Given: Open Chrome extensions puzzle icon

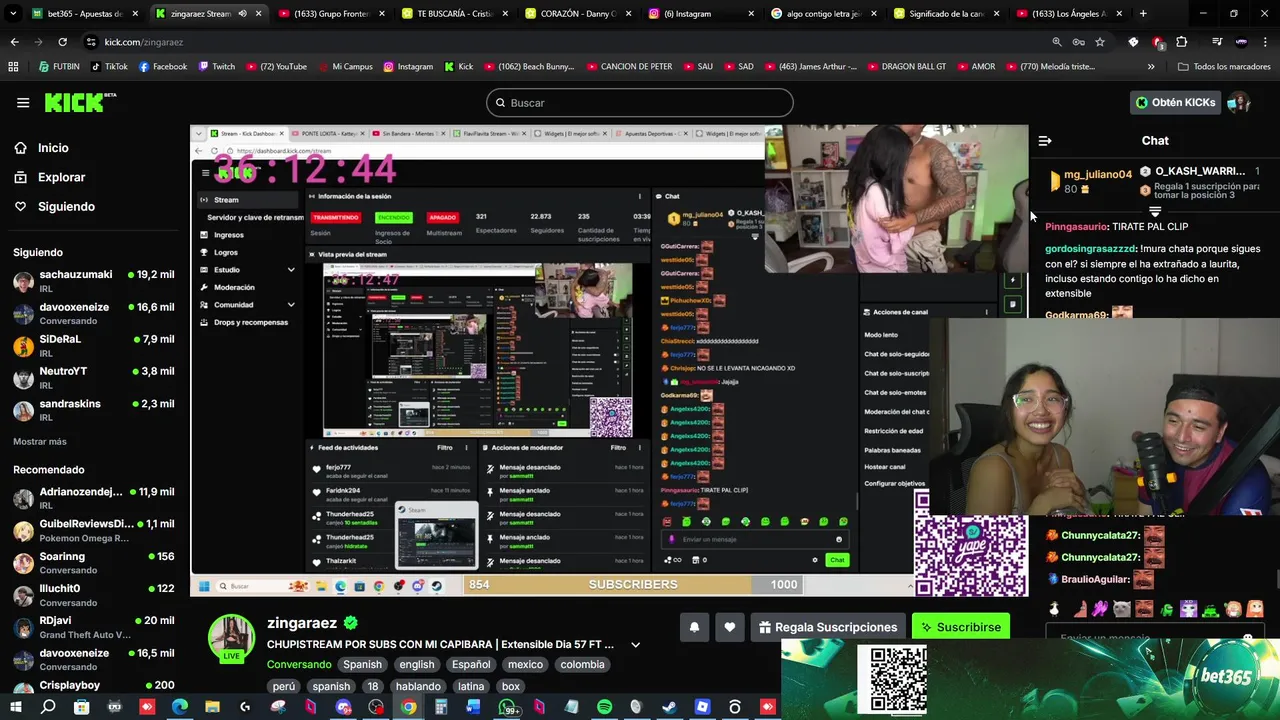Looking at the screenshot, I should [1182, 42].
